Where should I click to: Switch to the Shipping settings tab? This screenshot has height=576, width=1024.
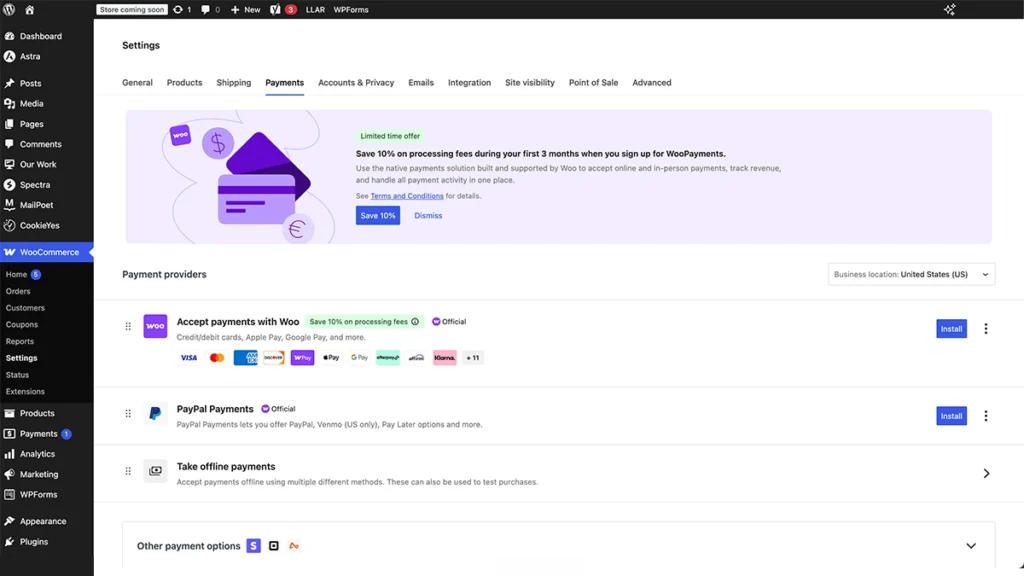click(x=234, y=82)
